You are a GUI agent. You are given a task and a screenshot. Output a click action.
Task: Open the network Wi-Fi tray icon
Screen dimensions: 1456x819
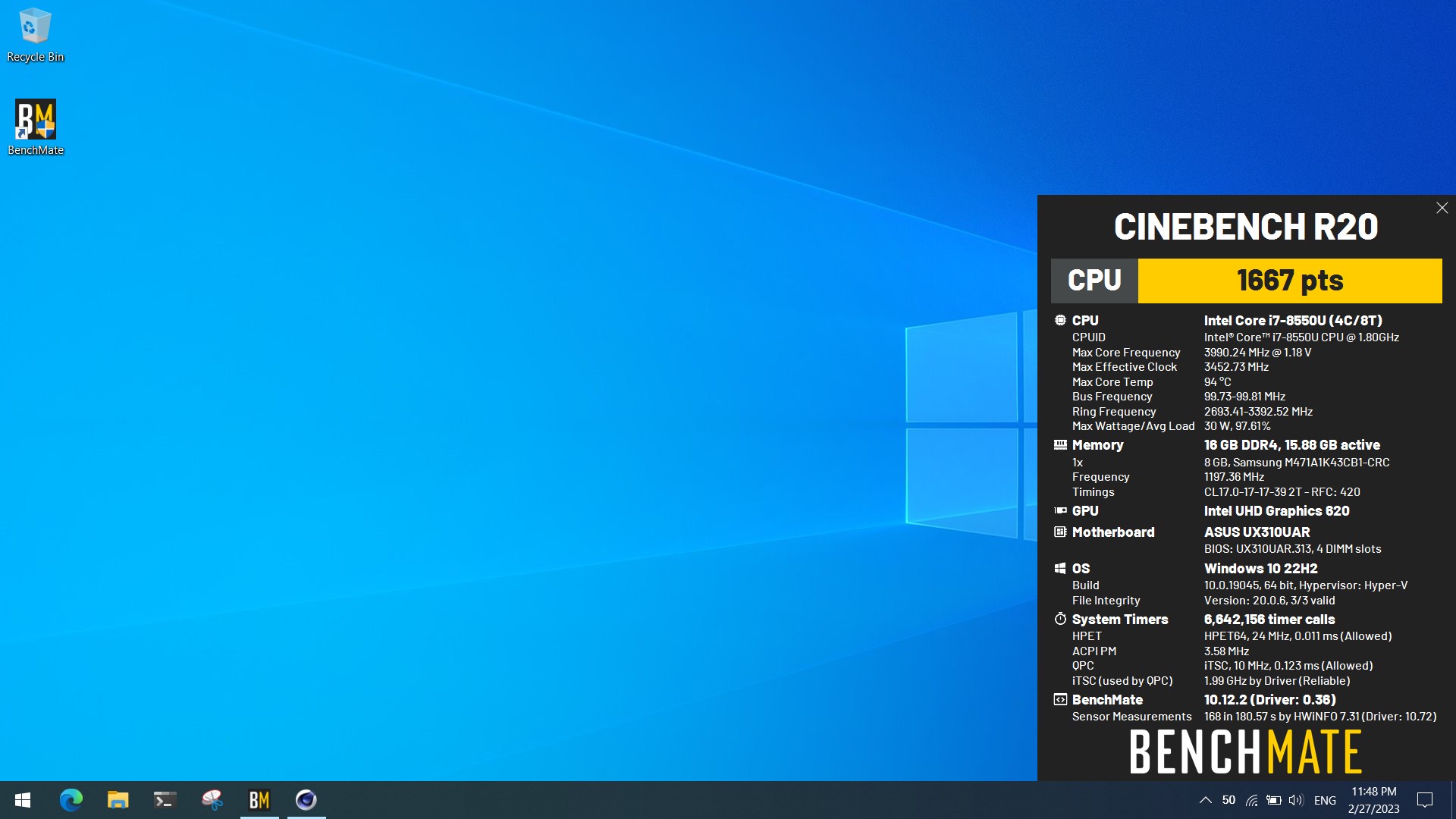tap(1252, 800)
